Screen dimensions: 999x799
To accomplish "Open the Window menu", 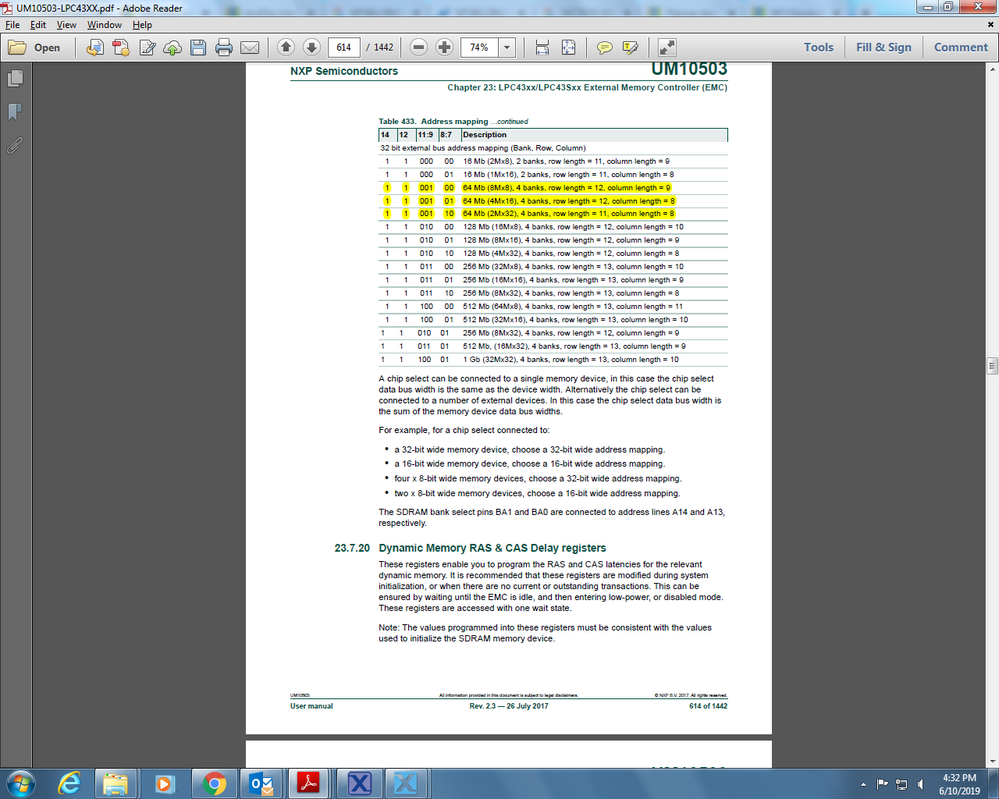I will pyautogui.click(x=104, y=25).
